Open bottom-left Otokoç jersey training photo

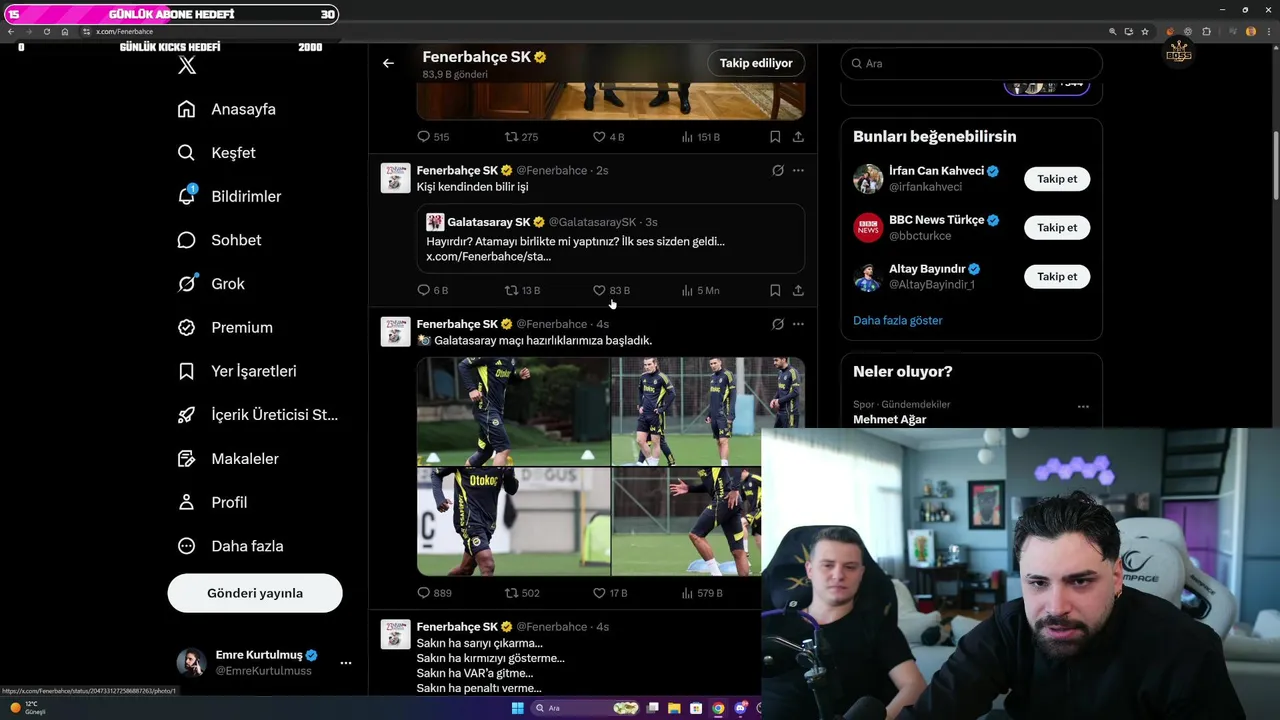tap(513, 522)
